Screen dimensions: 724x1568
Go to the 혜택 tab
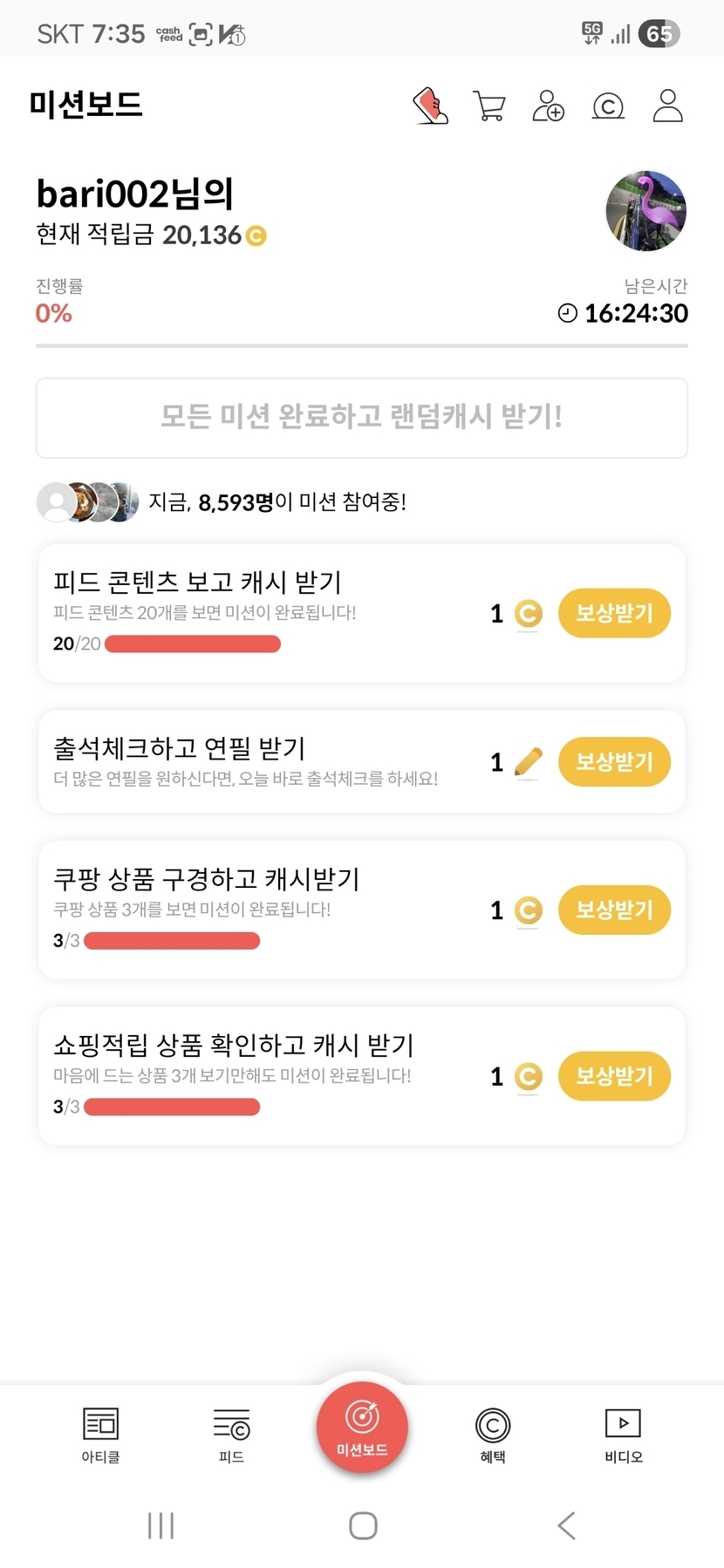point(493,1435)
